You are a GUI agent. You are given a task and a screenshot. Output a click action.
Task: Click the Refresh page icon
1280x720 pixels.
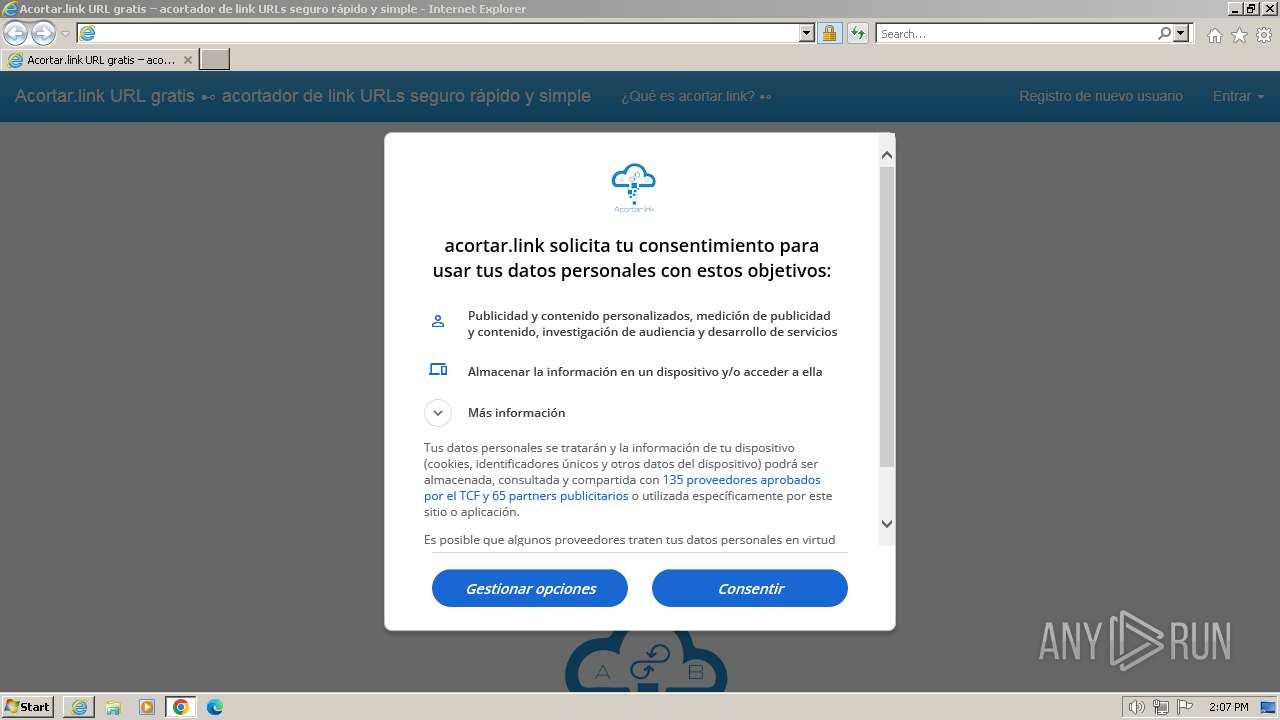point(857,33)
